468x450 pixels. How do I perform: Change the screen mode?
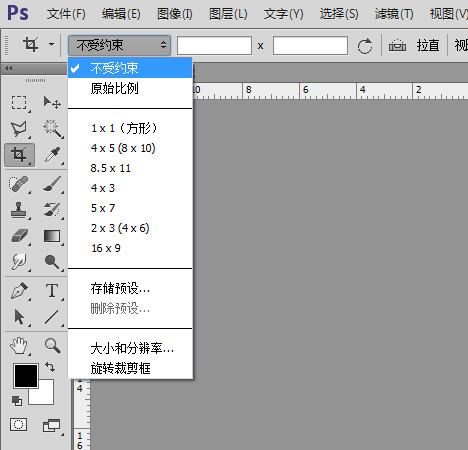52,425
